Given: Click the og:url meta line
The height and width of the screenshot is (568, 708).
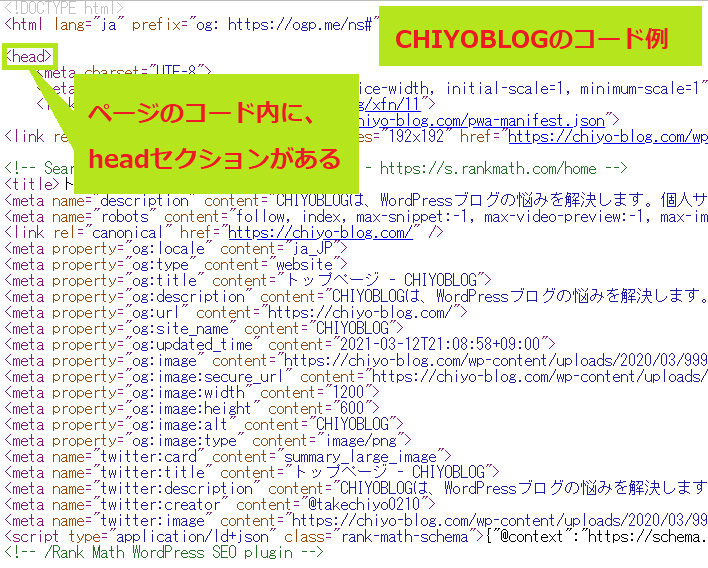Looking at the screenshot, I should coord(236,312).
